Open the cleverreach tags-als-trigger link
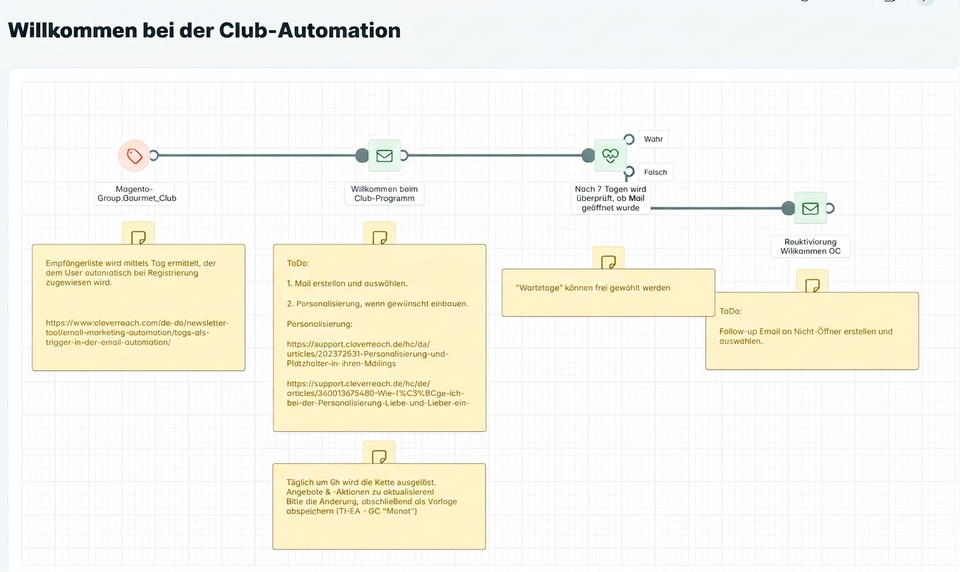 (137, 333)
